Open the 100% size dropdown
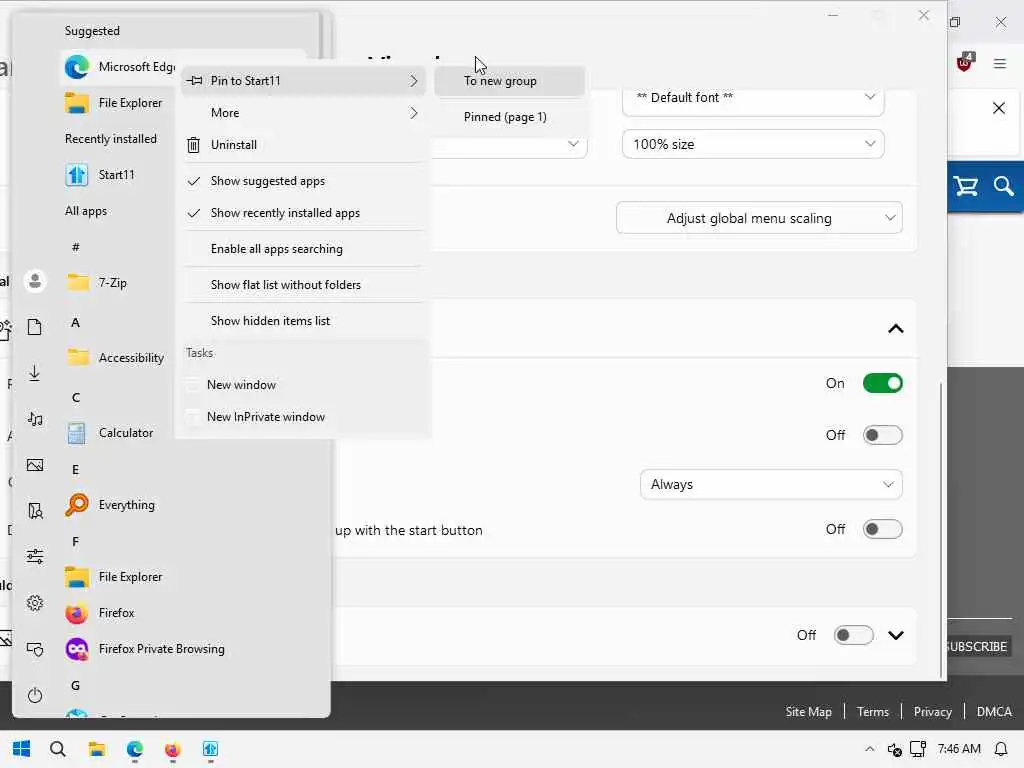This screenshot has height=768, width=1024. pos(753,144)
